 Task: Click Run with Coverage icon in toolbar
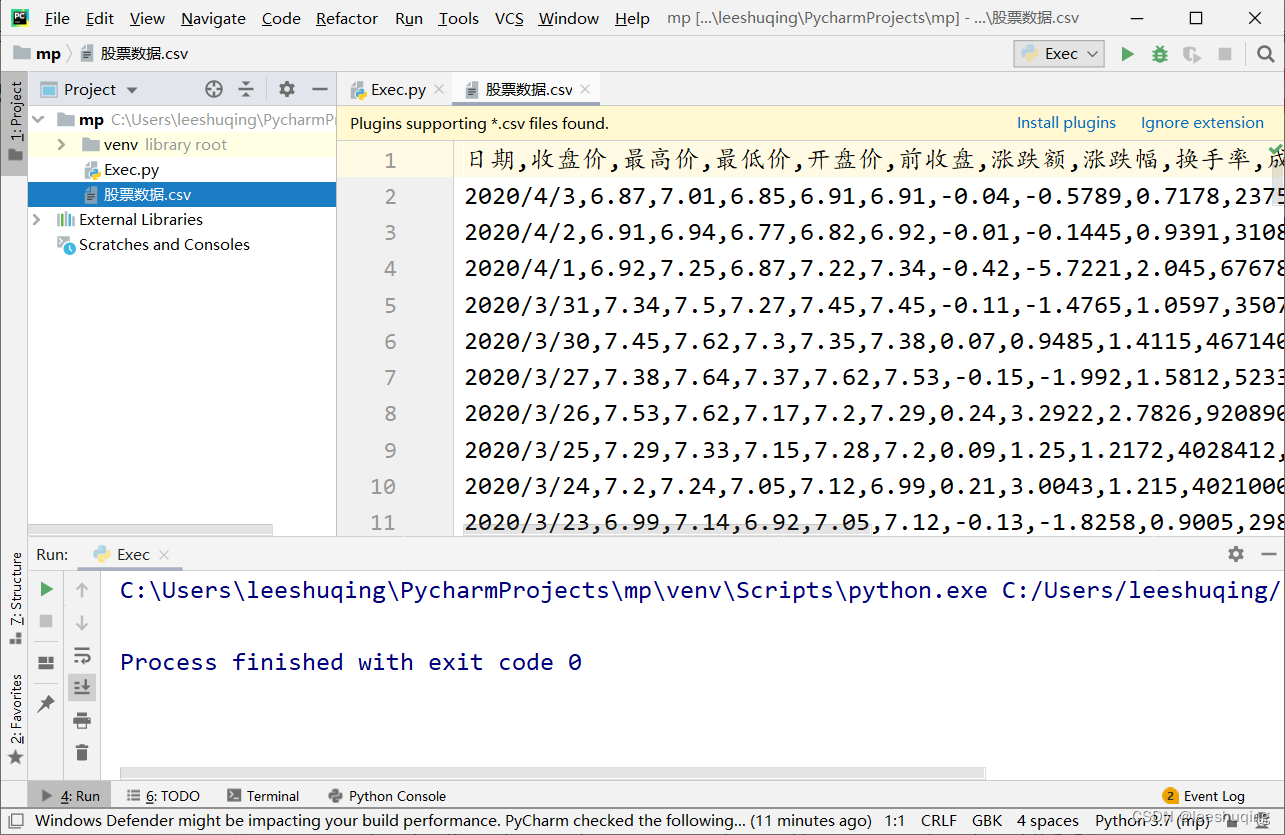click(x=1191, y=54)
